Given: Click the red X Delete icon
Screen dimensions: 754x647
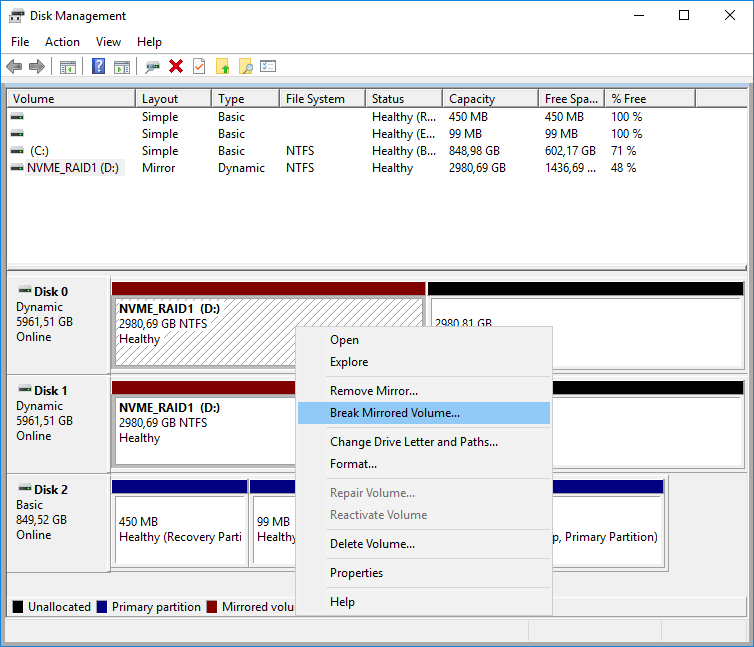Looking at the screenshot, I should point(176,66).
